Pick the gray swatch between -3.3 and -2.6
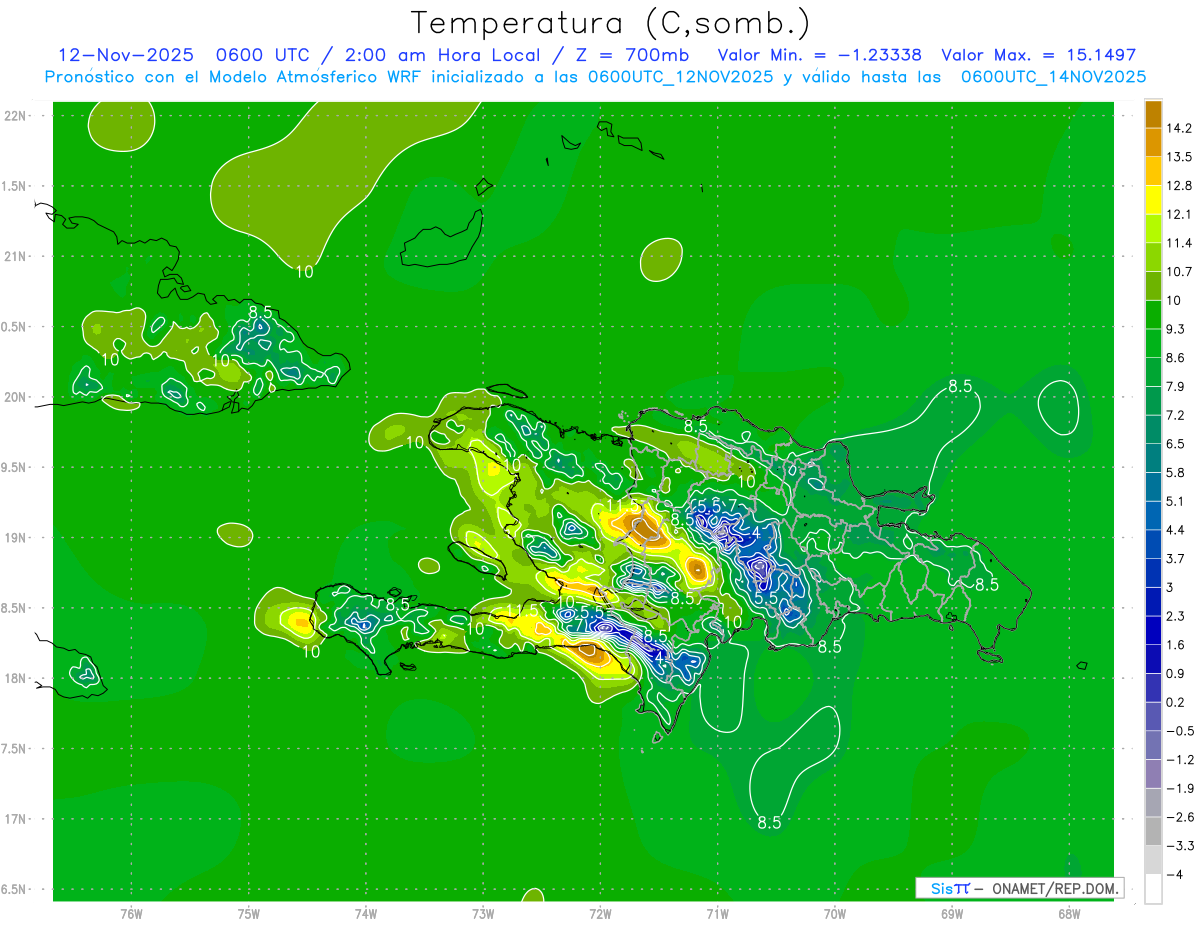Screen dimensions: 1200x927 pyautogui.click(x=1153, y=831)
